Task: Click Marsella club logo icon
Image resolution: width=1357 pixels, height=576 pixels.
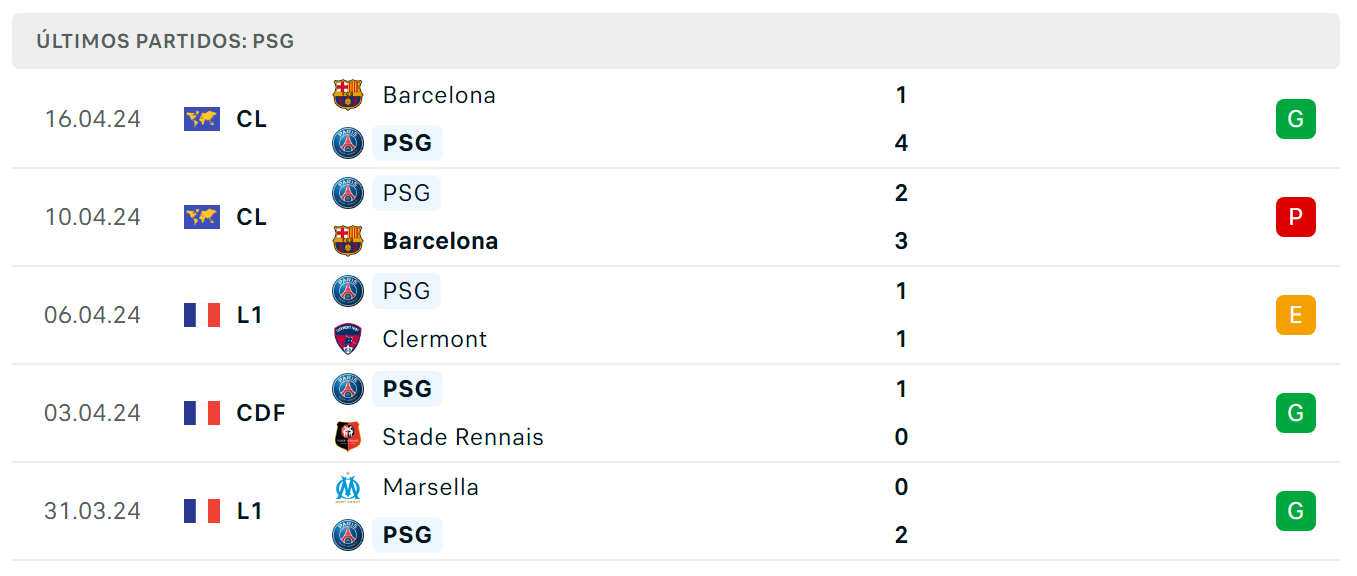Action: pyautogui.click(x=348, y=487)
